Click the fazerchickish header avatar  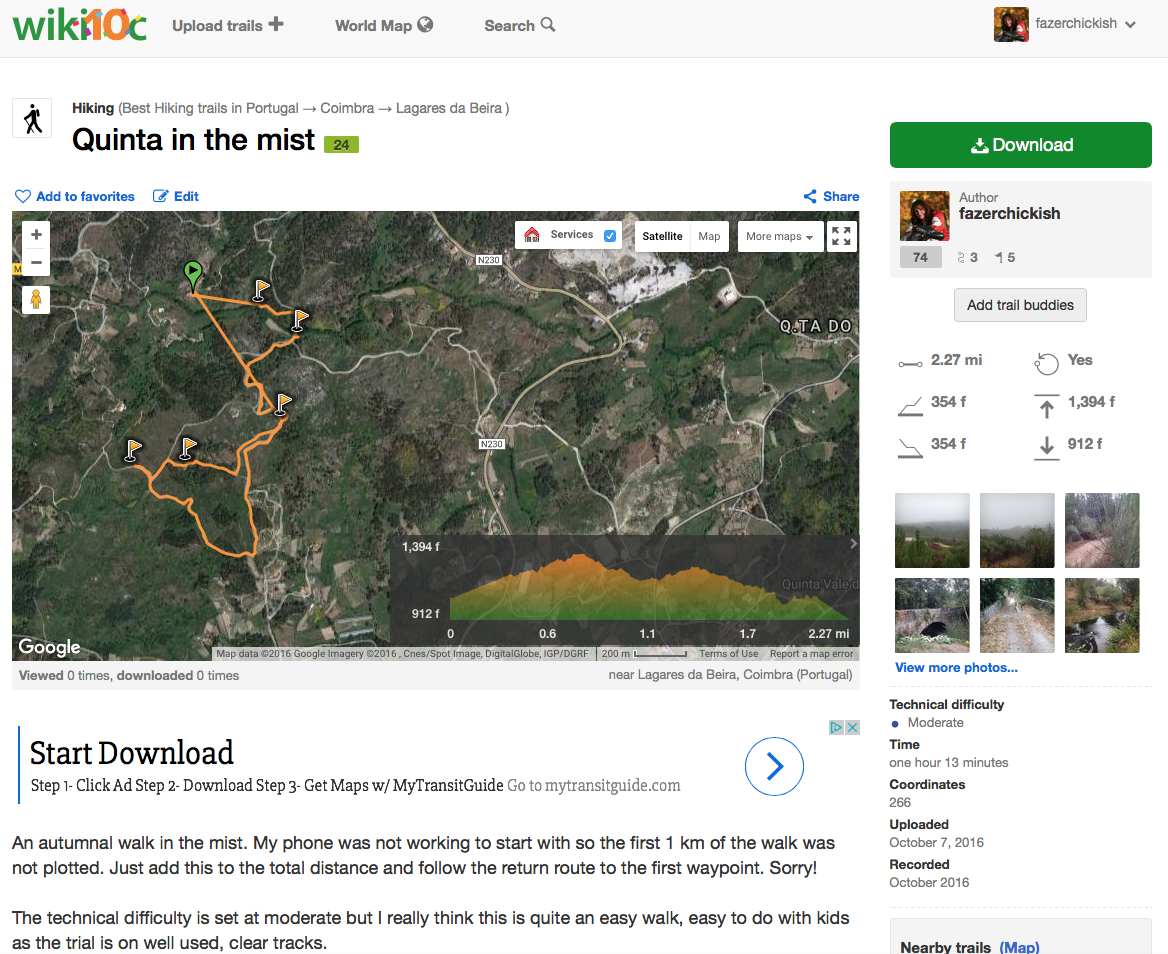(x=1011, y=25)
